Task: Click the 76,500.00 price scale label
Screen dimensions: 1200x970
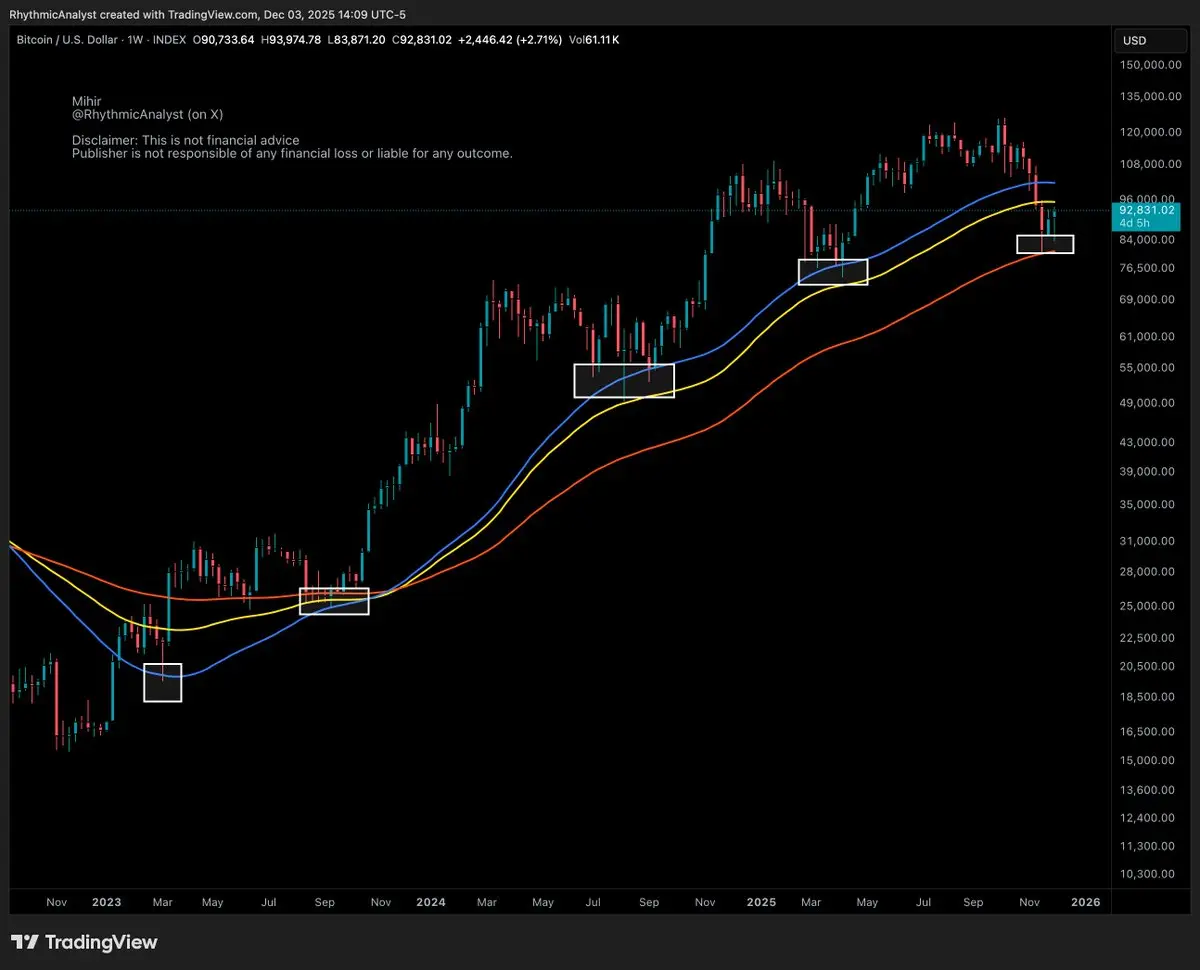Action: [1149, 268]
